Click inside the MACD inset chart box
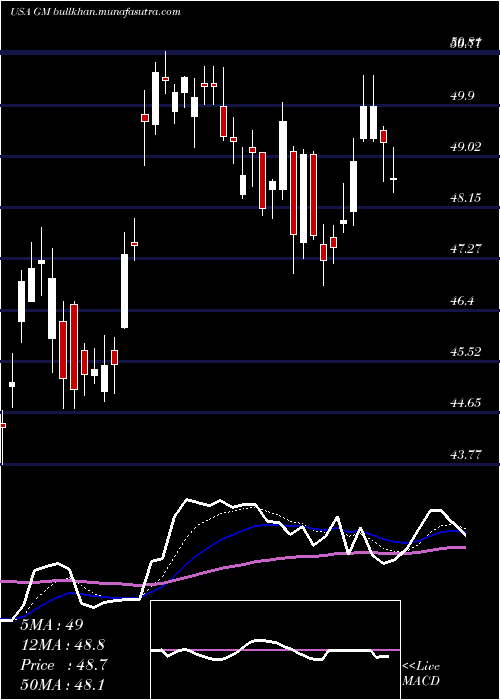 [x=275, y=650]
